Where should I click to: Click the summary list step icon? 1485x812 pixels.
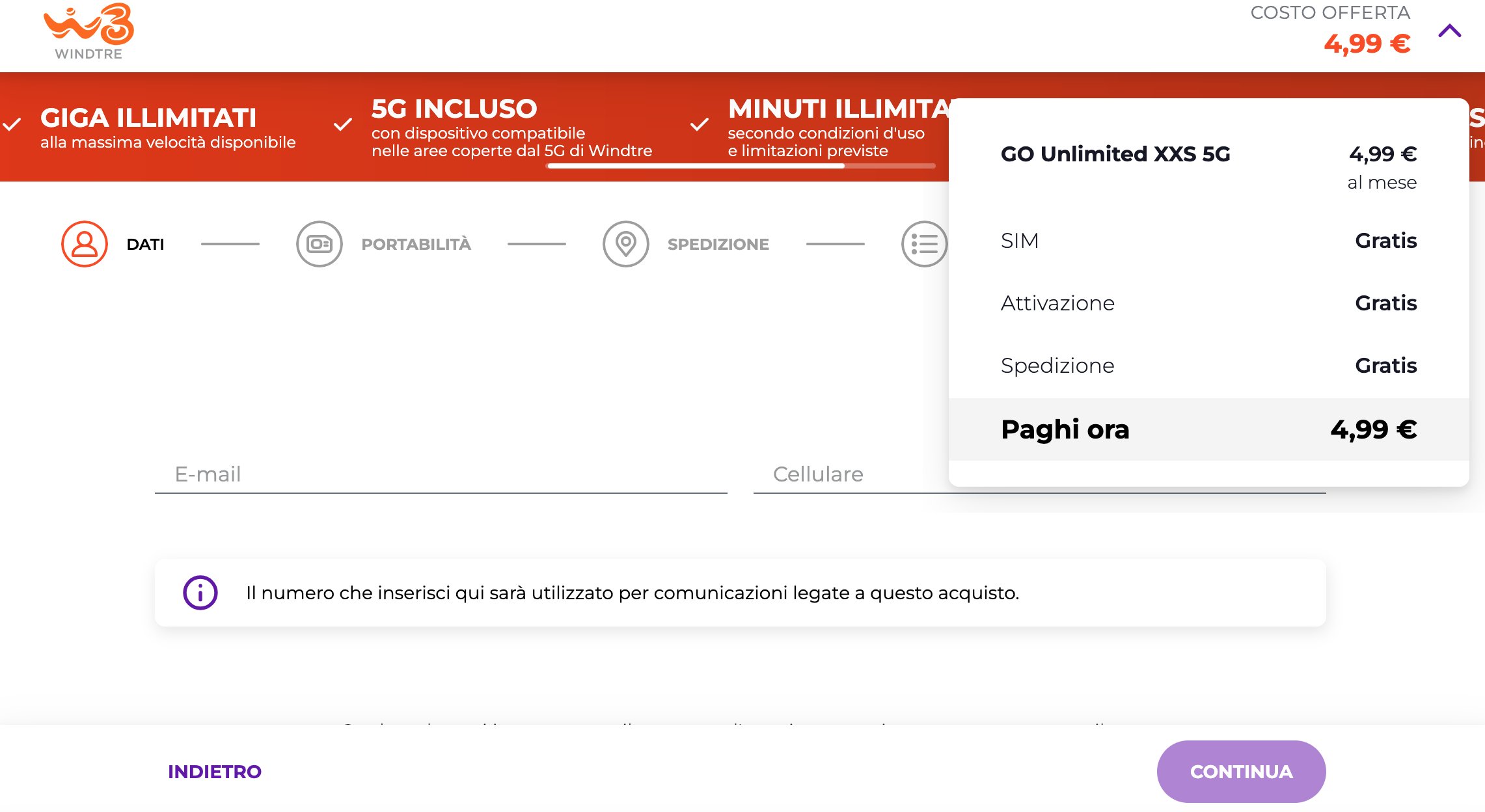(923, 244)
